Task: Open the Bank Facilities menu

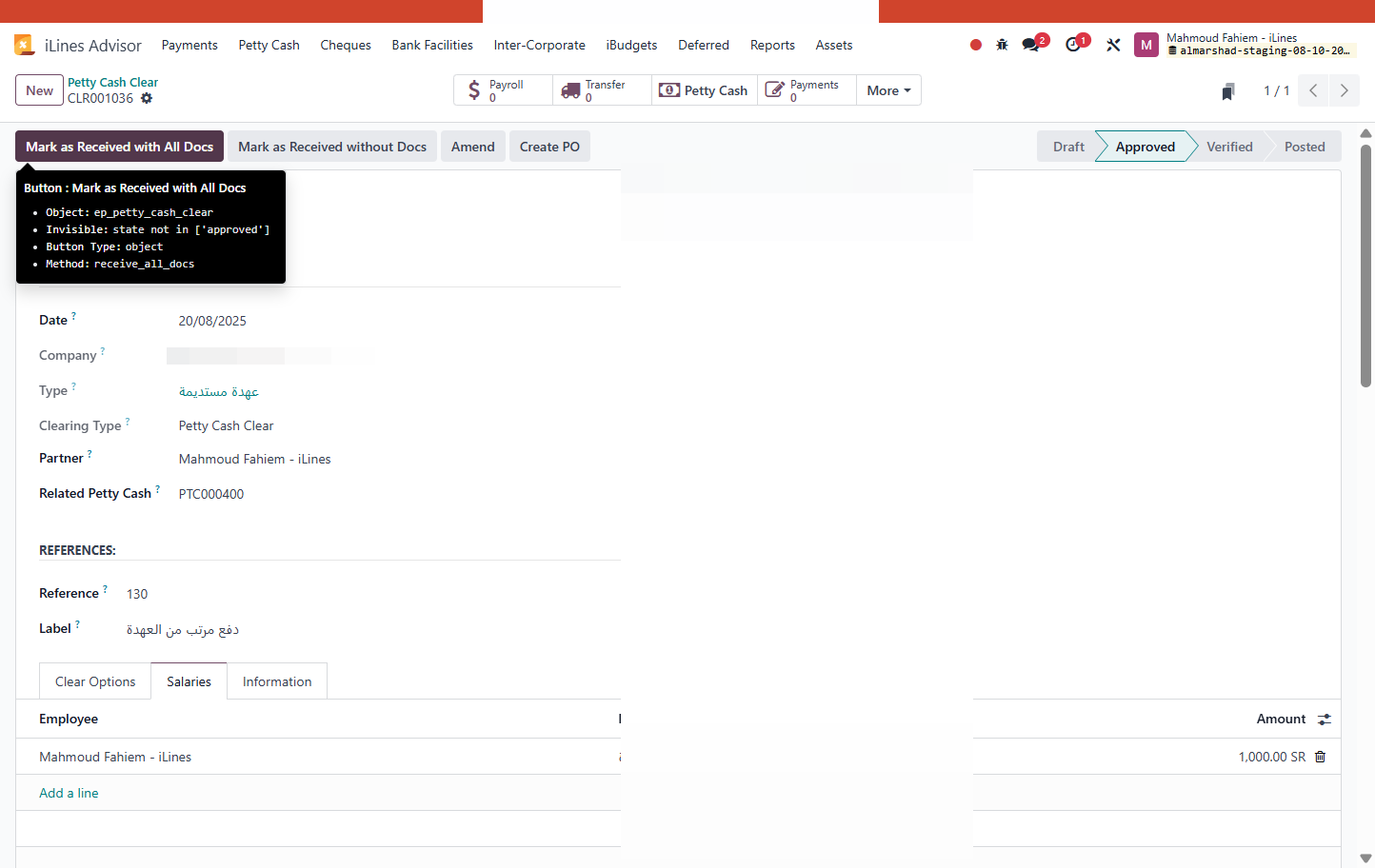Action: [x=432, y=45]
